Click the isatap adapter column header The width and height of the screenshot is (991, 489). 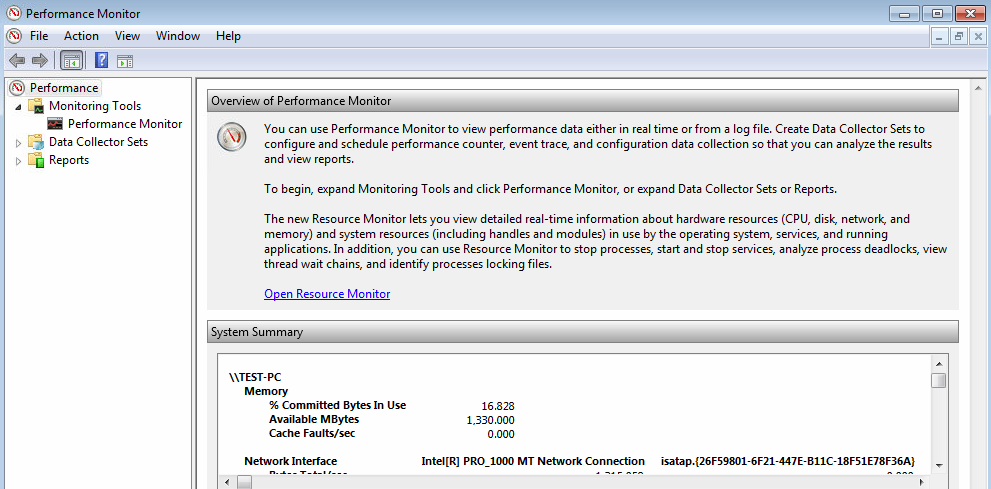click(788, 461)
